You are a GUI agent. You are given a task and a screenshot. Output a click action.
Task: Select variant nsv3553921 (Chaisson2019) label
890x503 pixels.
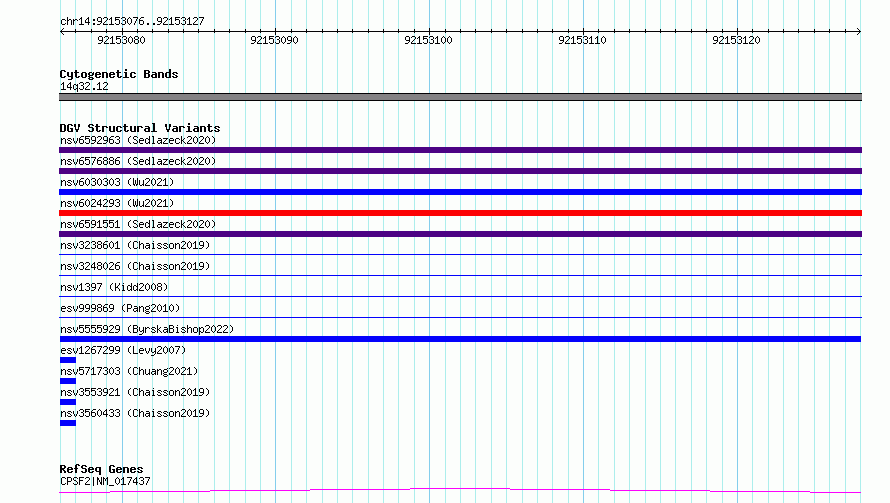(x=135, y=392)
